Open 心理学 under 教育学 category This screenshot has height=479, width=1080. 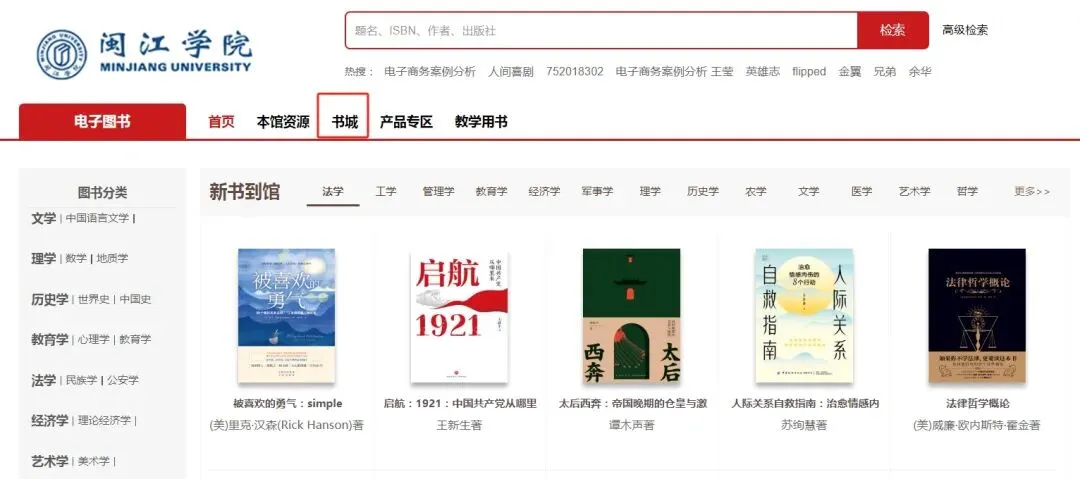[x=93, y=339]
